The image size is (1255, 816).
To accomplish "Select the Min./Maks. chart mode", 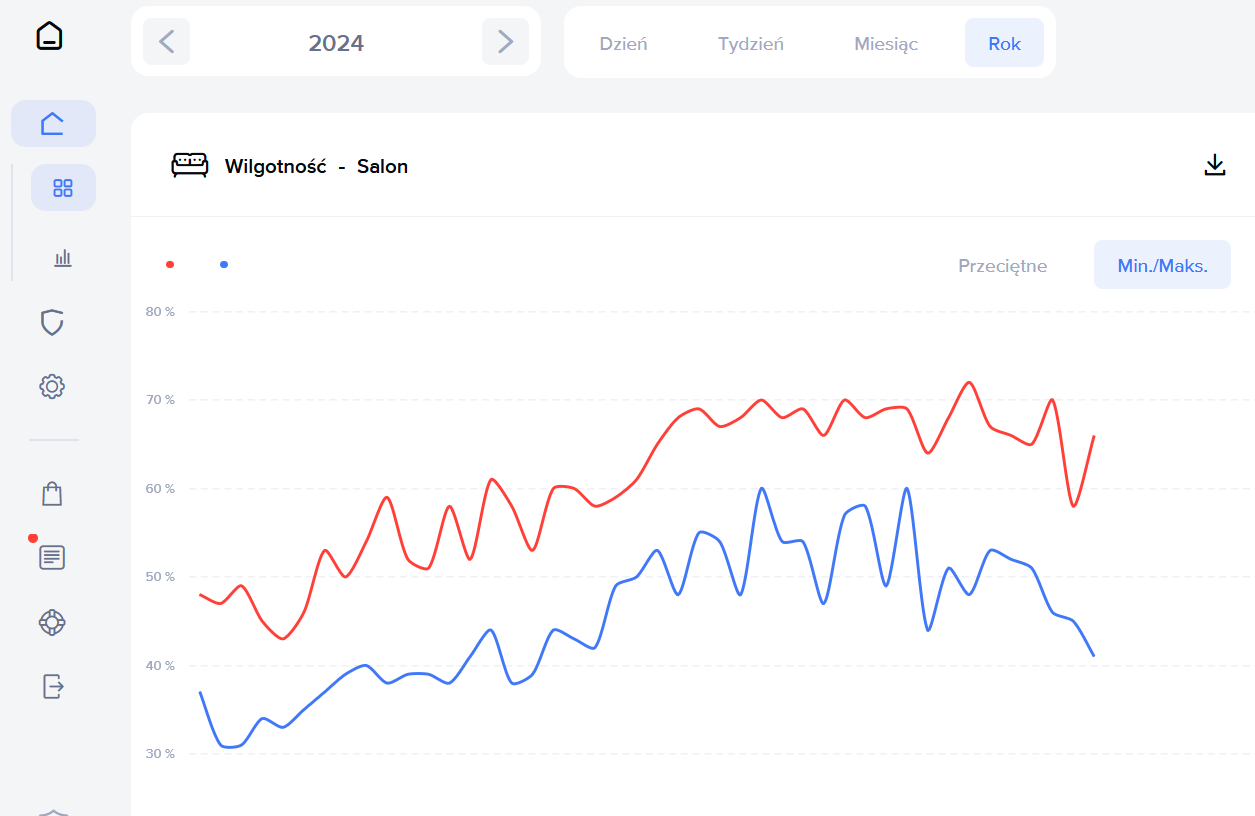I will (x=1162, y=265).
